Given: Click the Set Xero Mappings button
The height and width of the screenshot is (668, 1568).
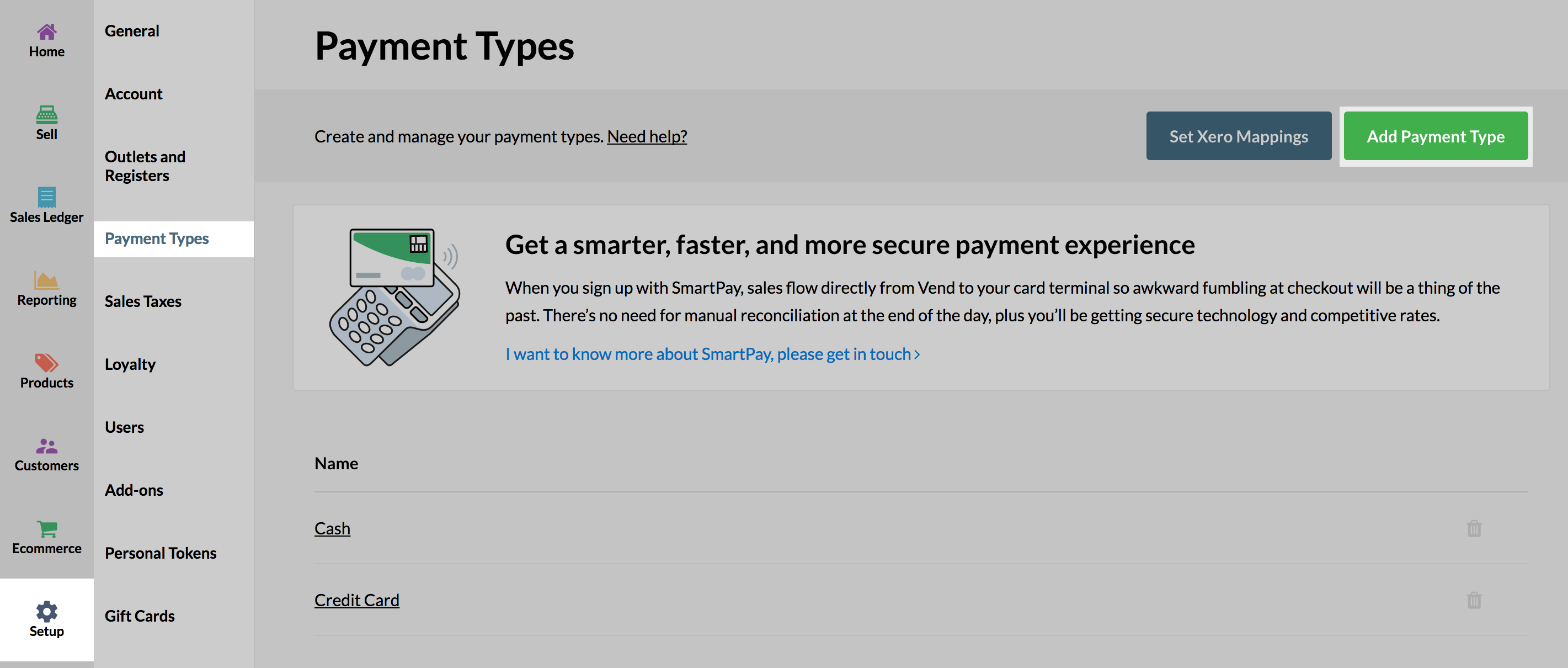Looking at the screenshot, I should pyautogui.click(x=1238, y=136).
